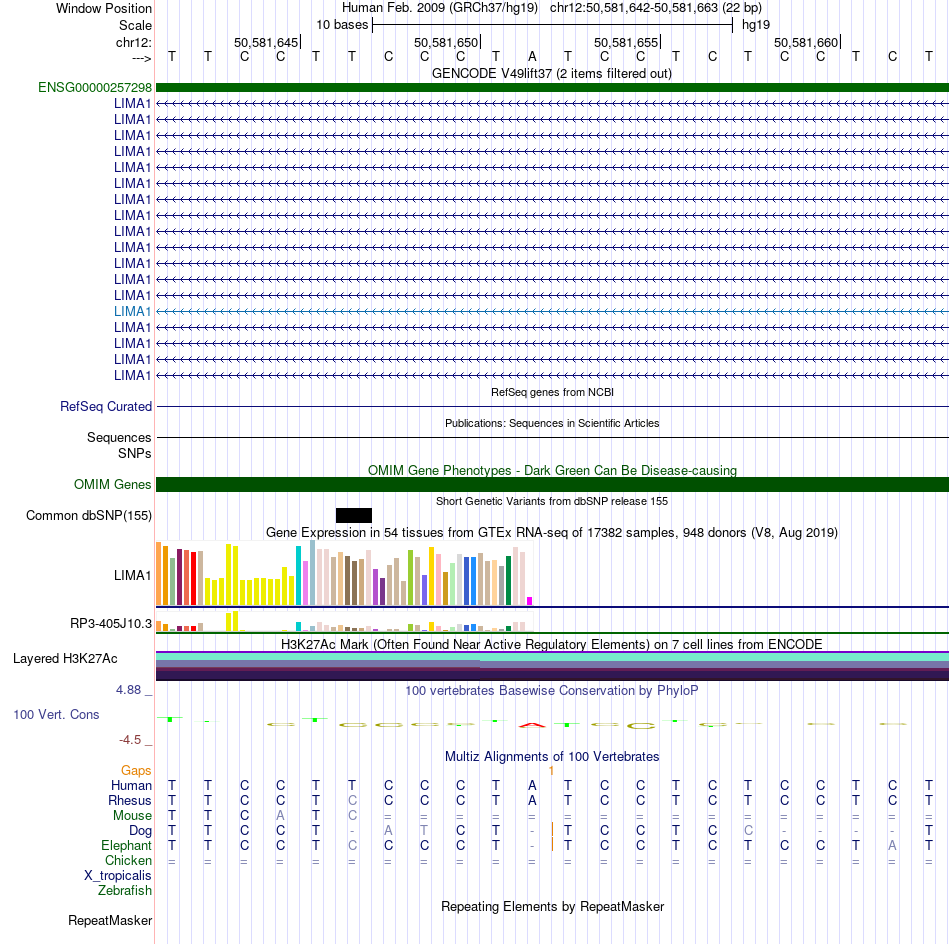Image resolution: width=950 pixels, height=944 pixels.
Task: Select the Zebrafish alignment row label
Action: click(x=125, y=891)
